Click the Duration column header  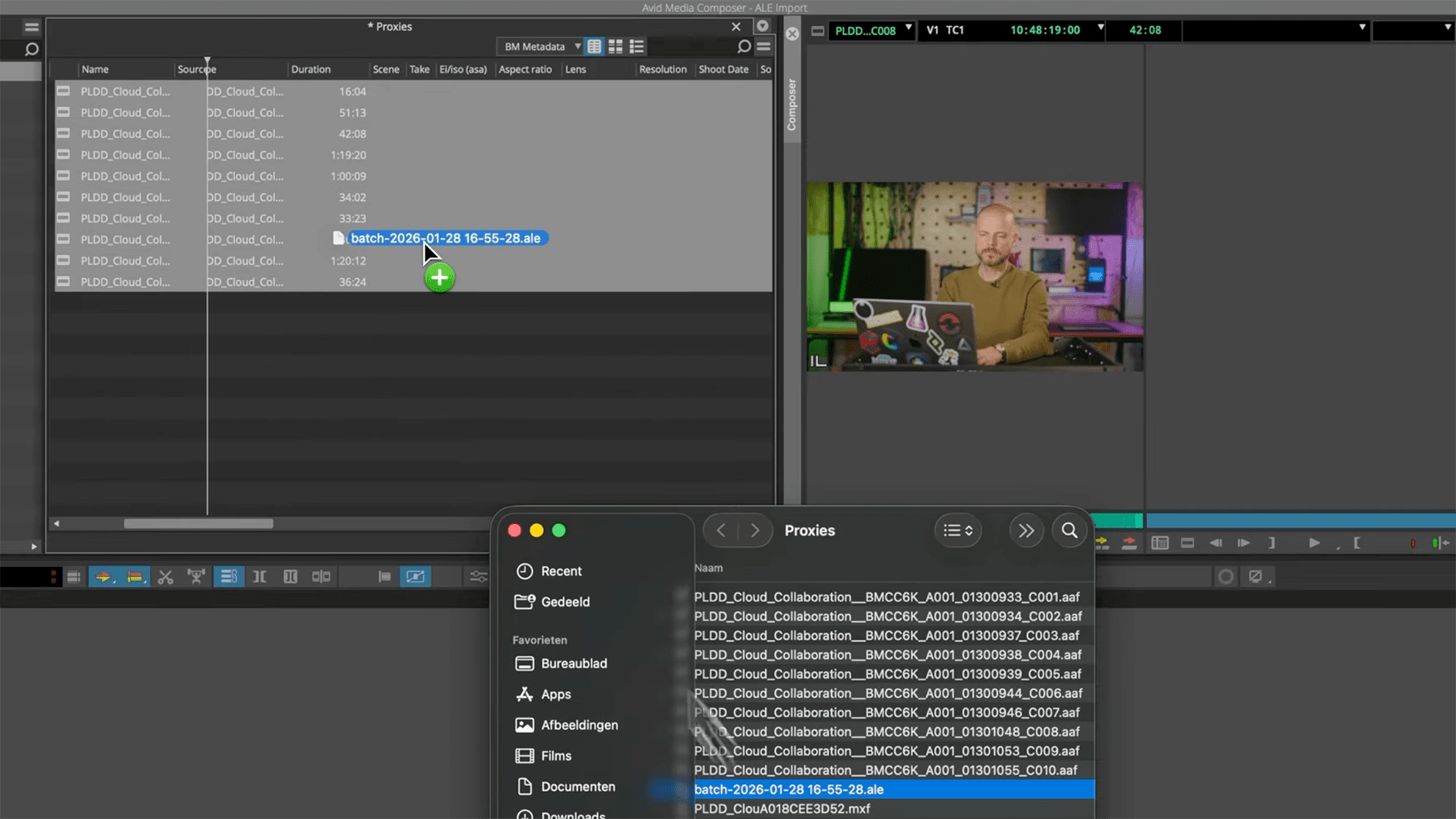coord(311,69)
